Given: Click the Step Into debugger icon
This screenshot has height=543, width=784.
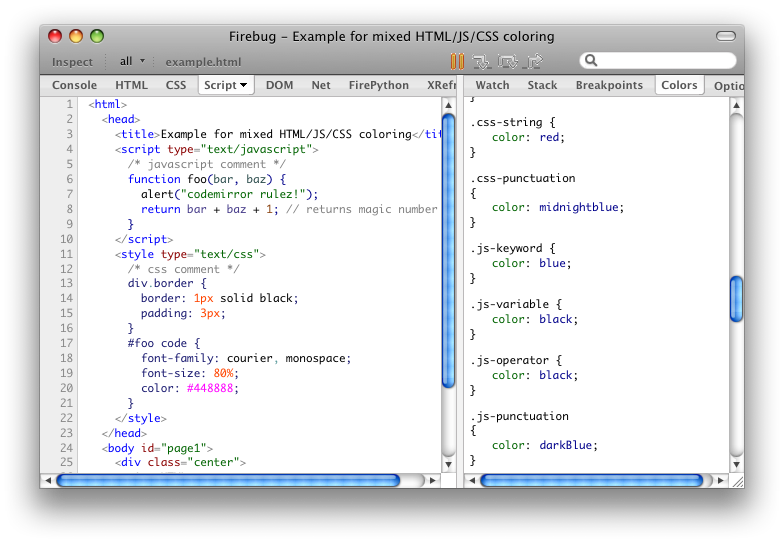Looking at the screenshot, I should pyautogui.click(x=482, y=62).
